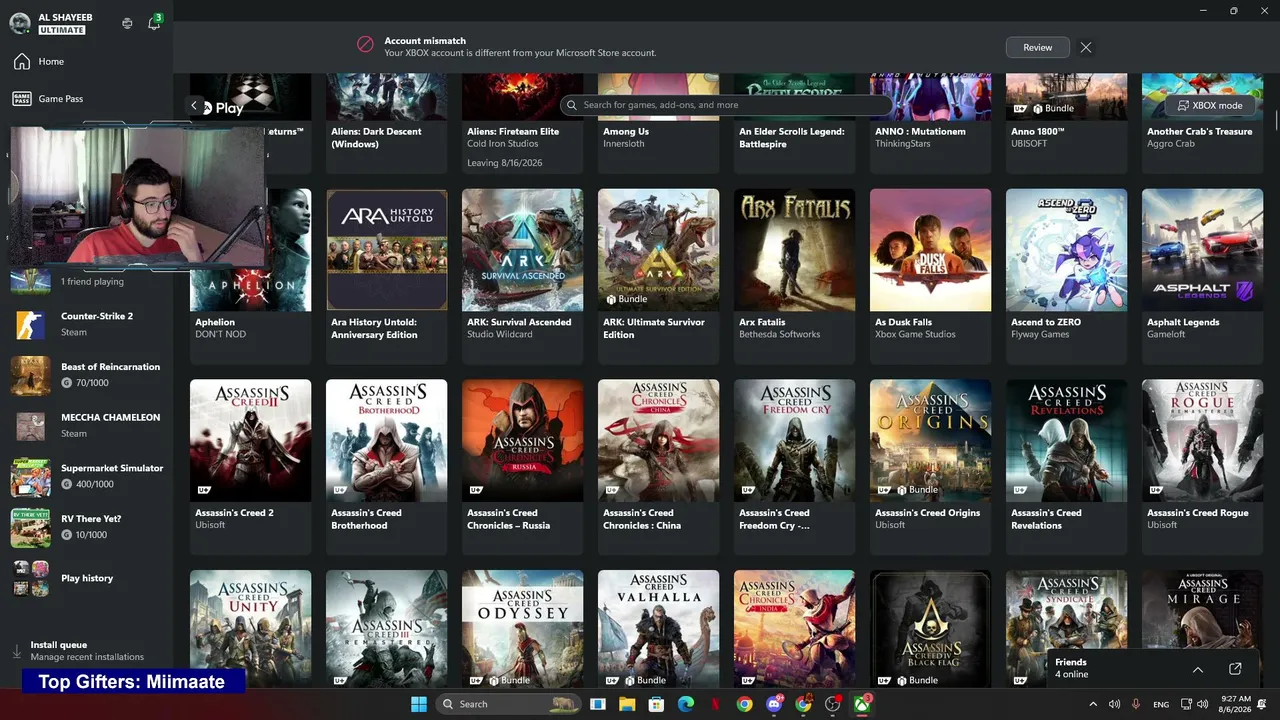Click the Anno 1800 title text
This screenshot has height=720, width=1280.
(x=1038, y=131)
